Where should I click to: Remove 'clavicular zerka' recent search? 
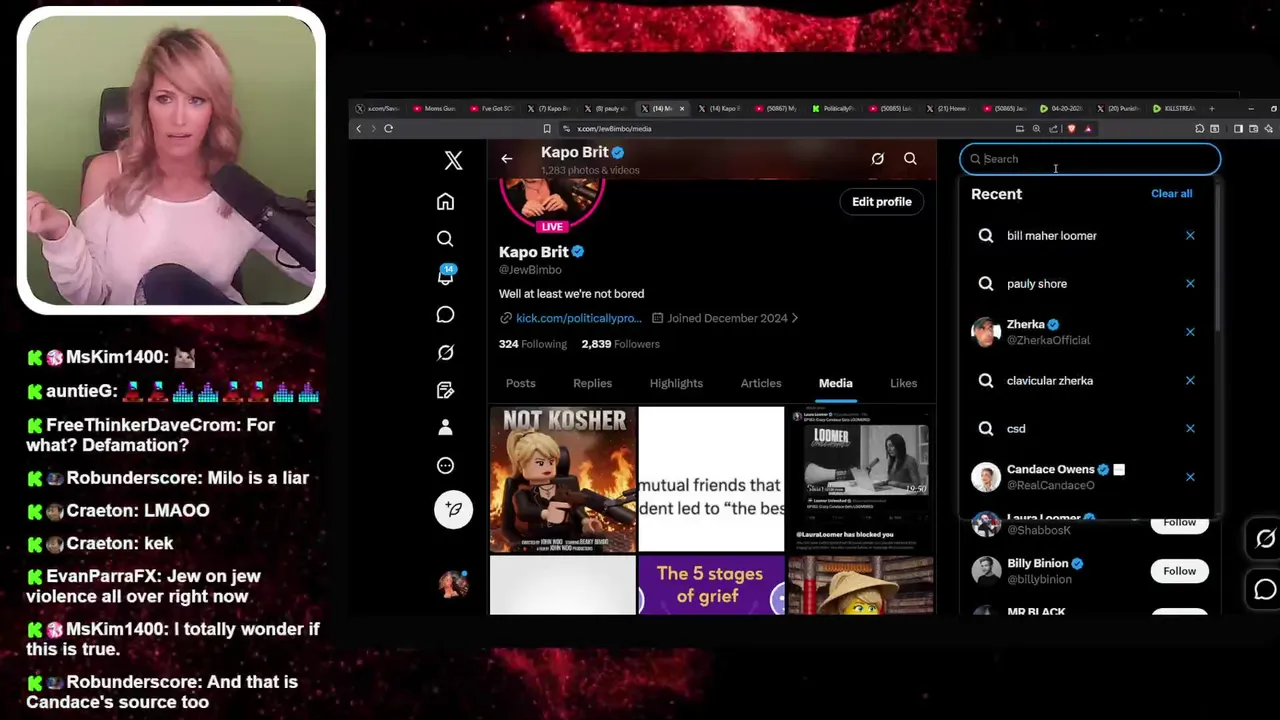1190,381
